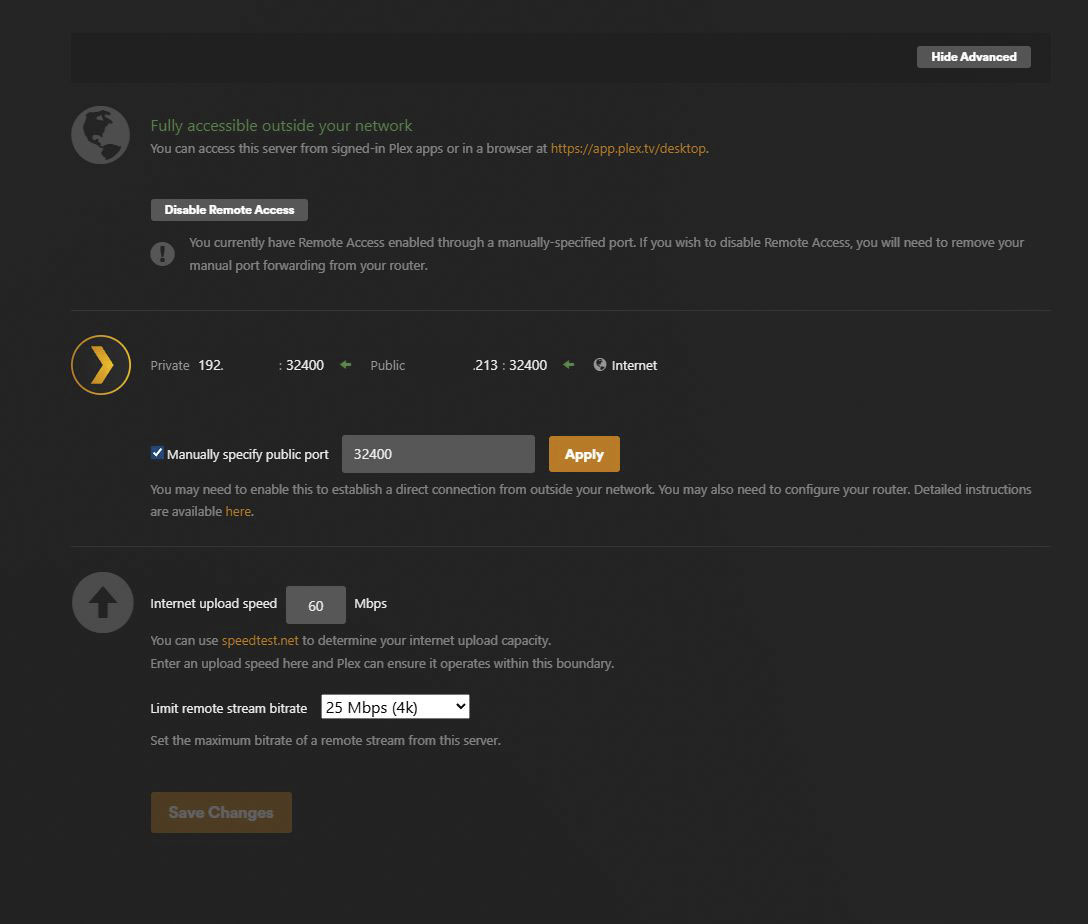Click the upload arrow icon
The width and height of the screenshot is (1088, 924).
103,602
